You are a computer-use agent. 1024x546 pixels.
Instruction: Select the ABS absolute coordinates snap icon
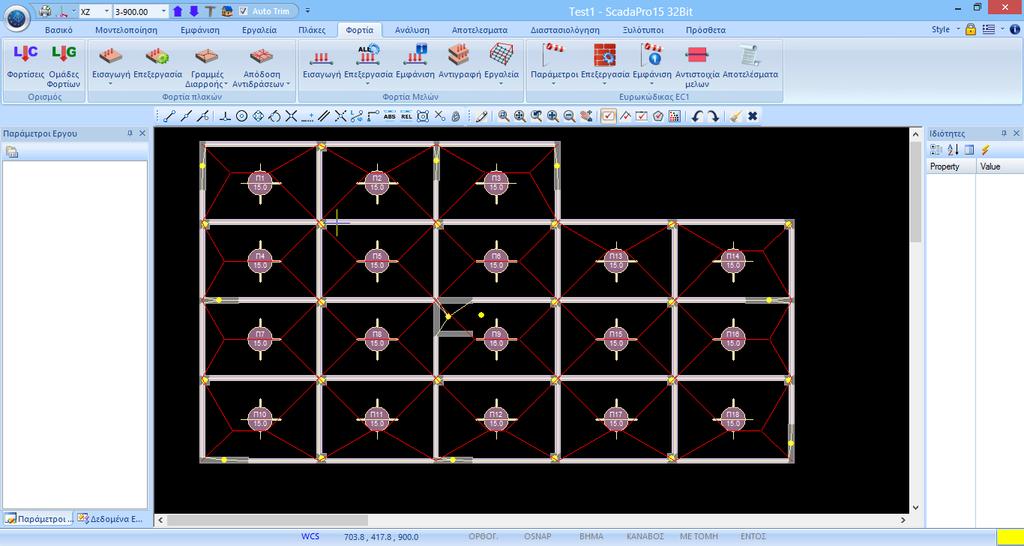coord(390,116)
